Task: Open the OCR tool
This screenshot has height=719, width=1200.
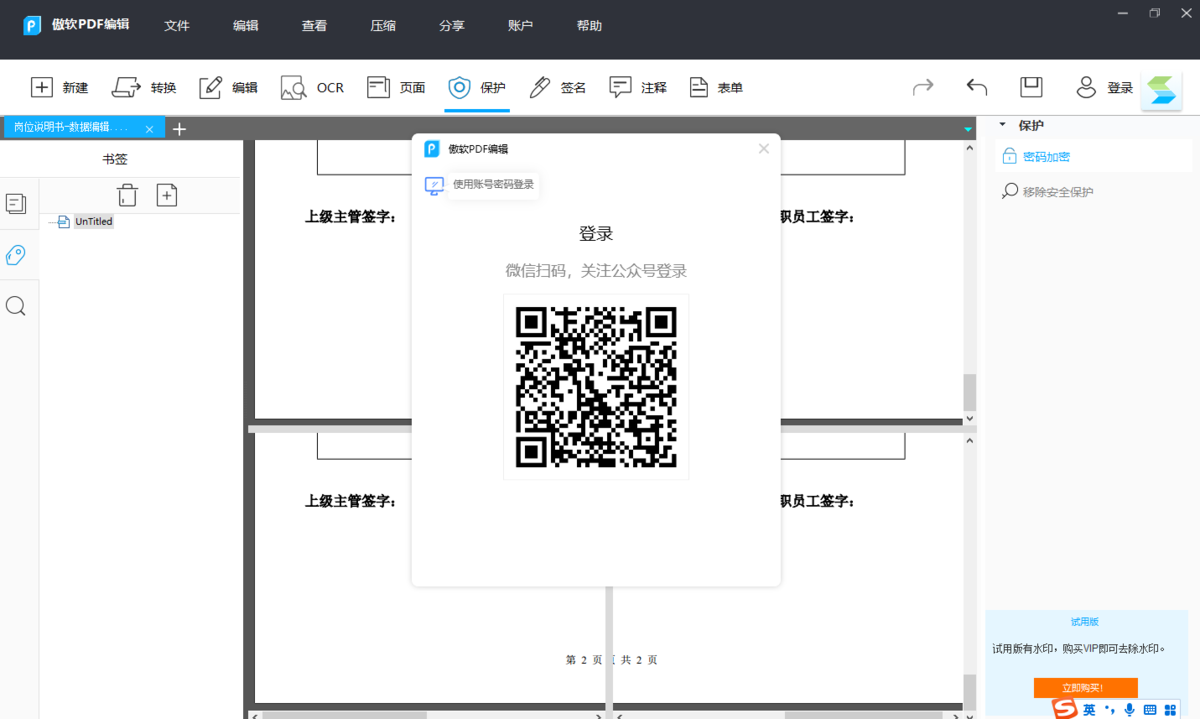Action: (x=312, y=88)
